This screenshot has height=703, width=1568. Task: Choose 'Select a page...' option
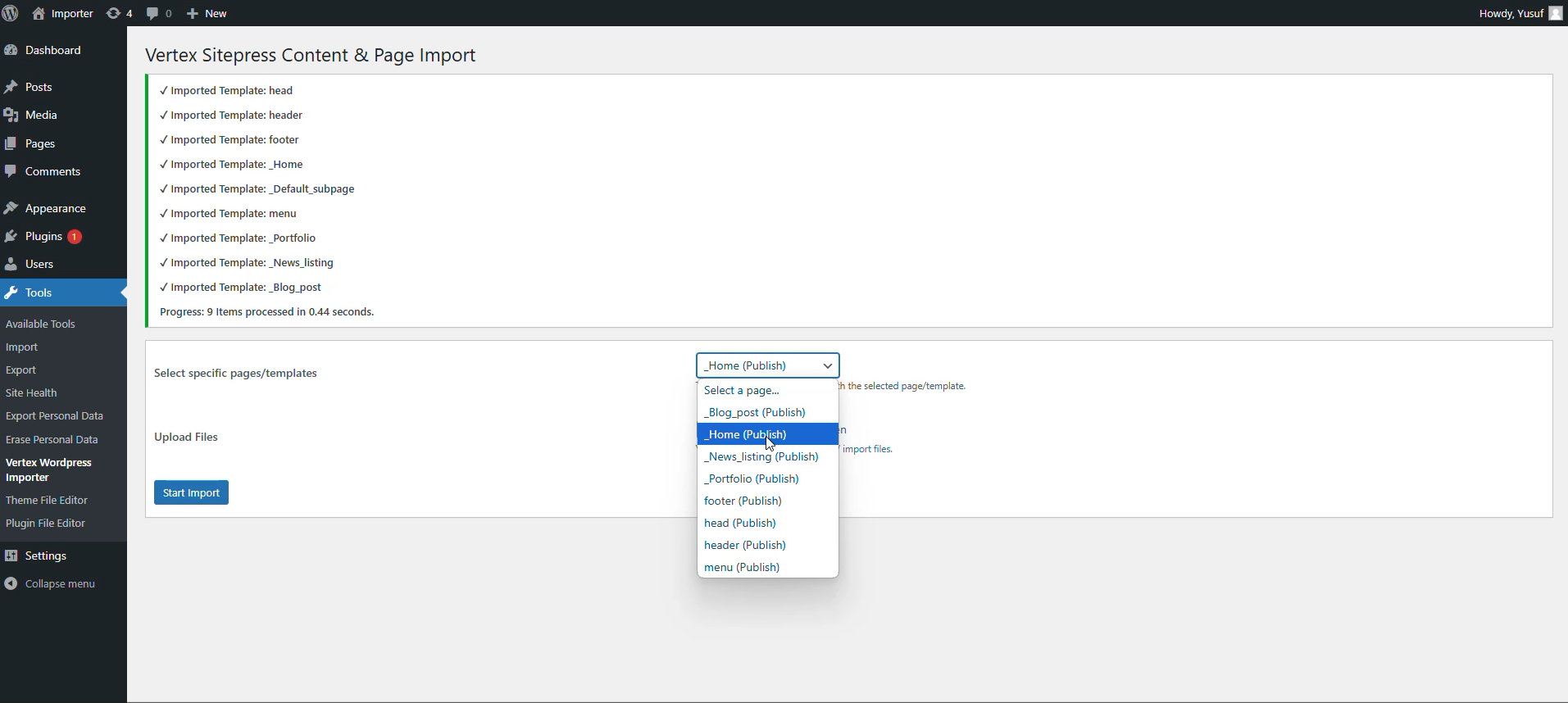(768, 391)
